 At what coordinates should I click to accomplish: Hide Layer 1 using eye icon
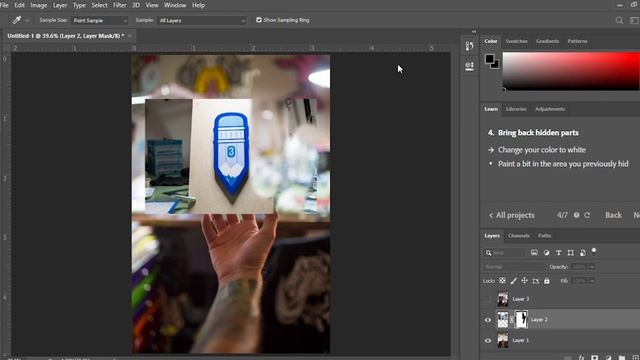click(x=488, y=340)
